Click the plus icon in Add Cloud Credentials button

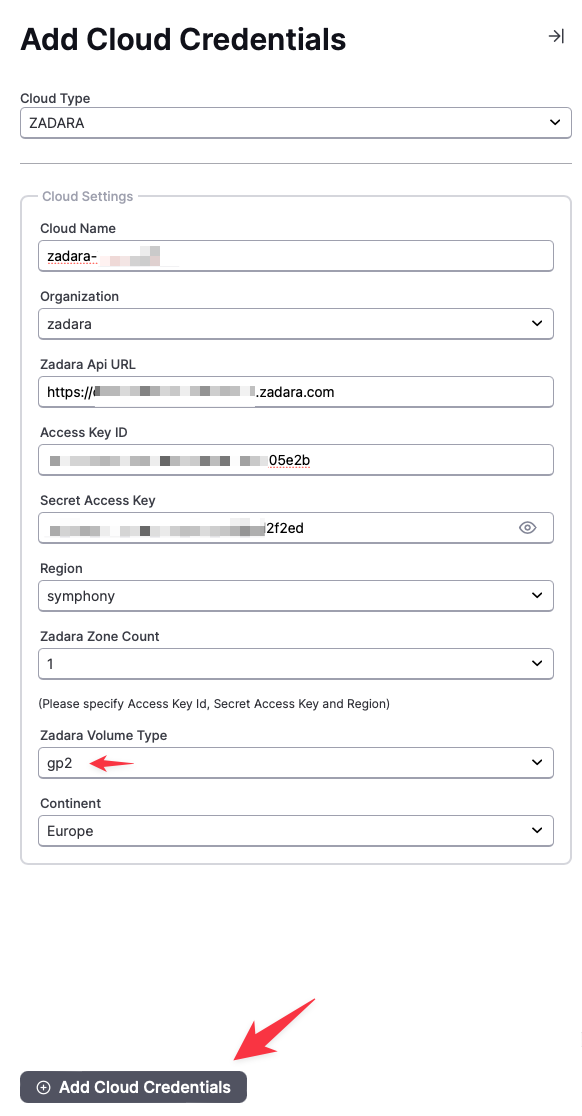[43, 1087]
